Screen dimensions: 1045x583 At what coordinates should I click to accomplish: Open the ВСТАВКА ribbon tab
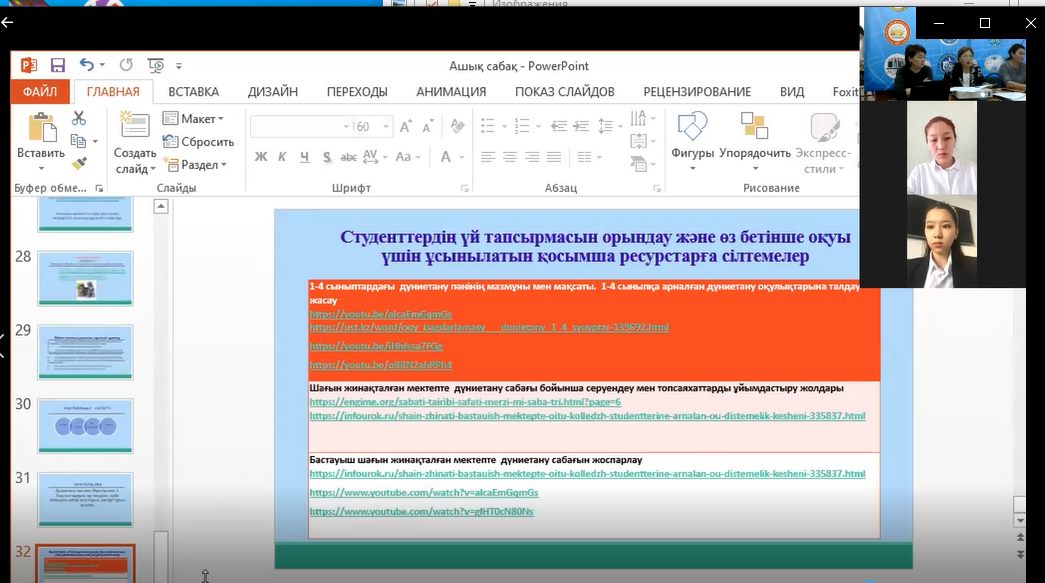tap(193, 91)
